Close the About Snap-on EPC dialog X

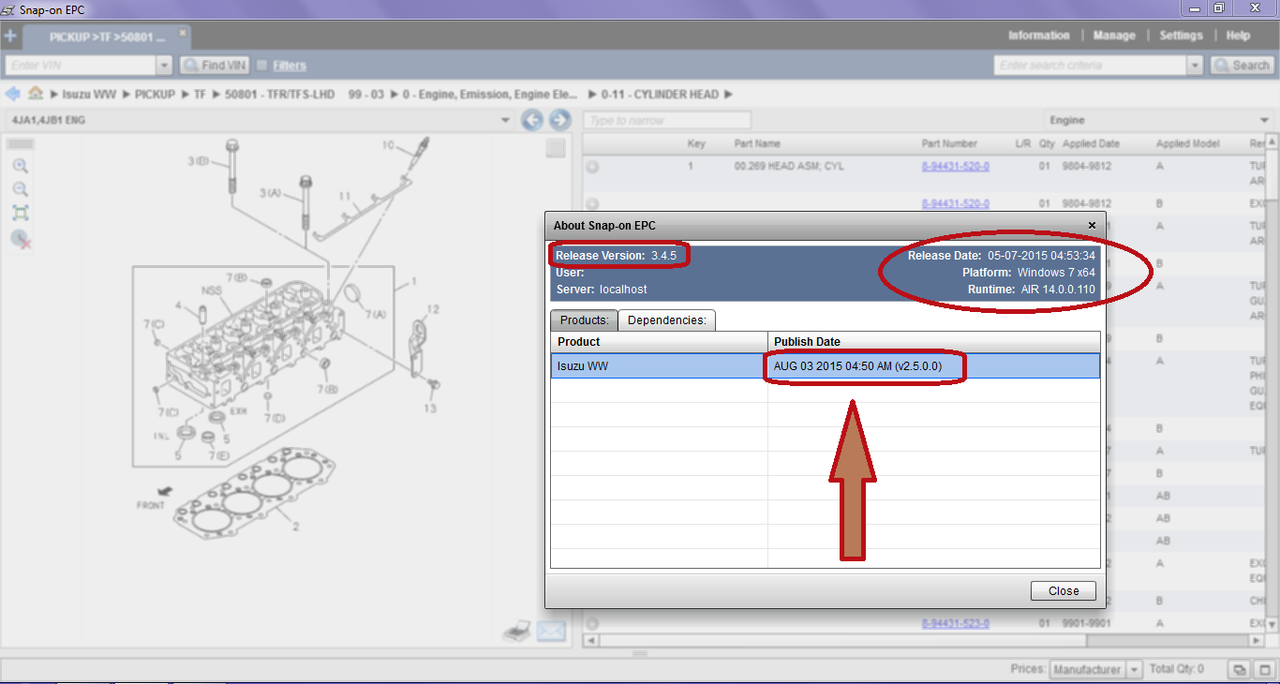[1092, 226]
